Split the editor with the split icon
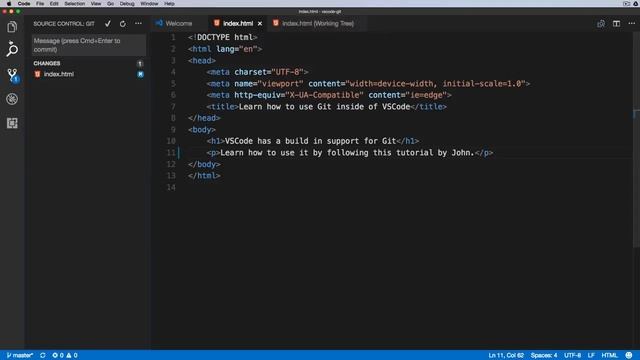640x360 pixels. (616, 24)
